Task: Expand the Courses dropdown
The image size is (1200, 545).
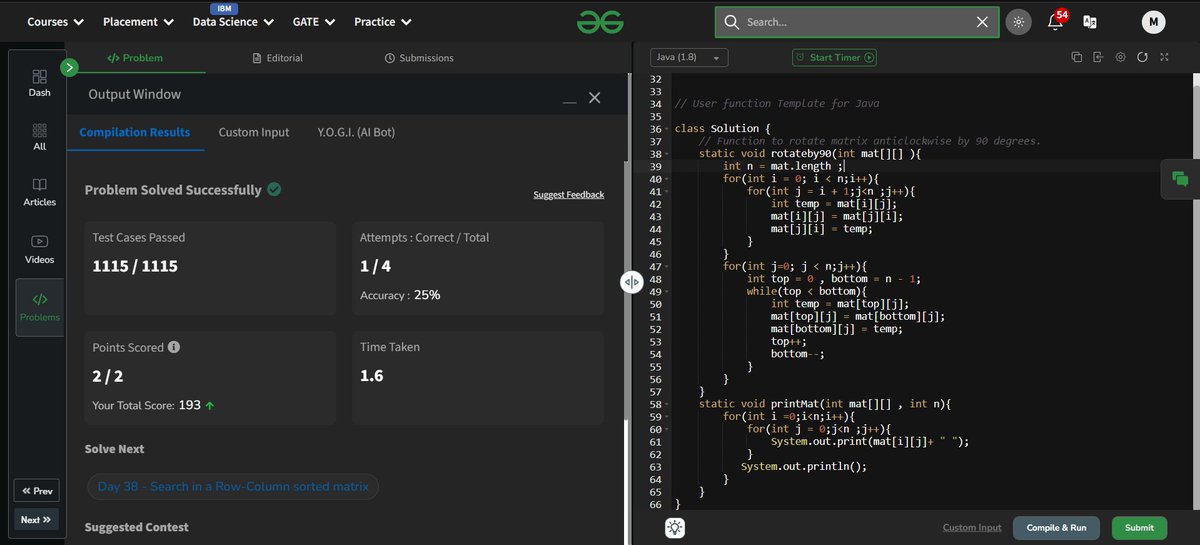Action: pyautogui.click(x=55, y=22)
